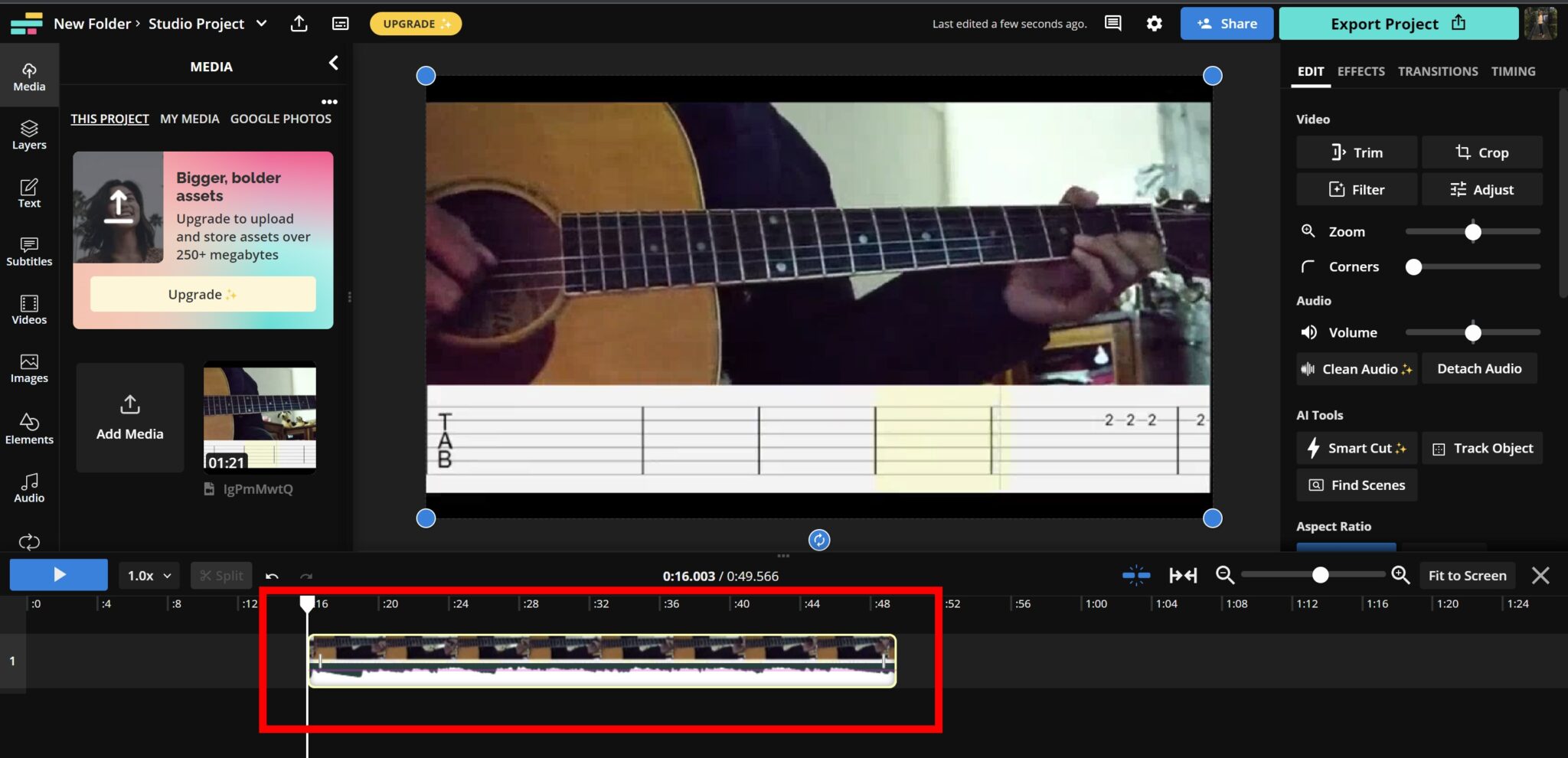Open the Studio Project name dropdown
This screenshot has height=758, width=1568.
pos(261,23)
